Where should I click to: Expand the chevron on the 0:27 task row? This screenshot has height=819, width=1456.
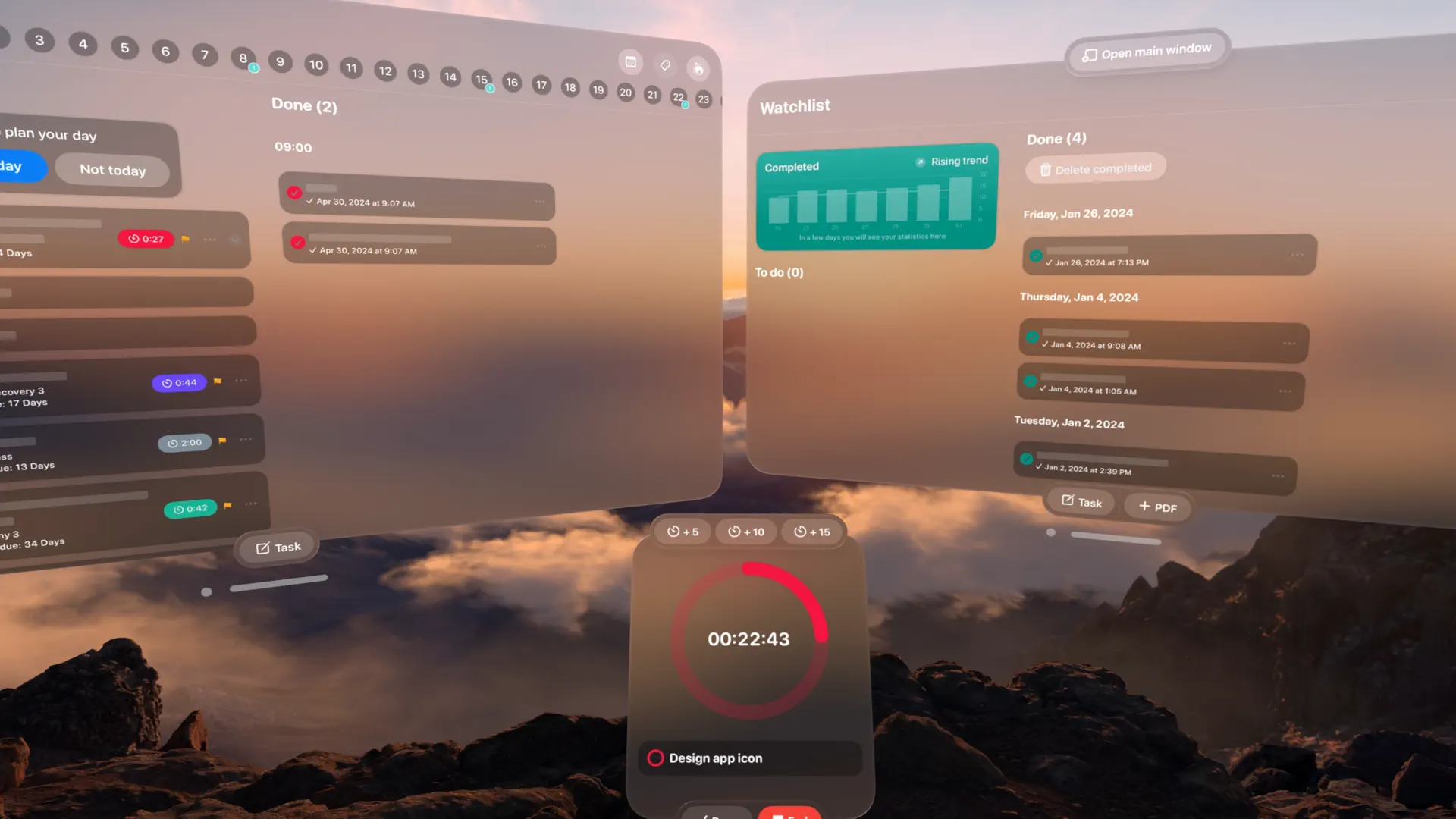233,240
